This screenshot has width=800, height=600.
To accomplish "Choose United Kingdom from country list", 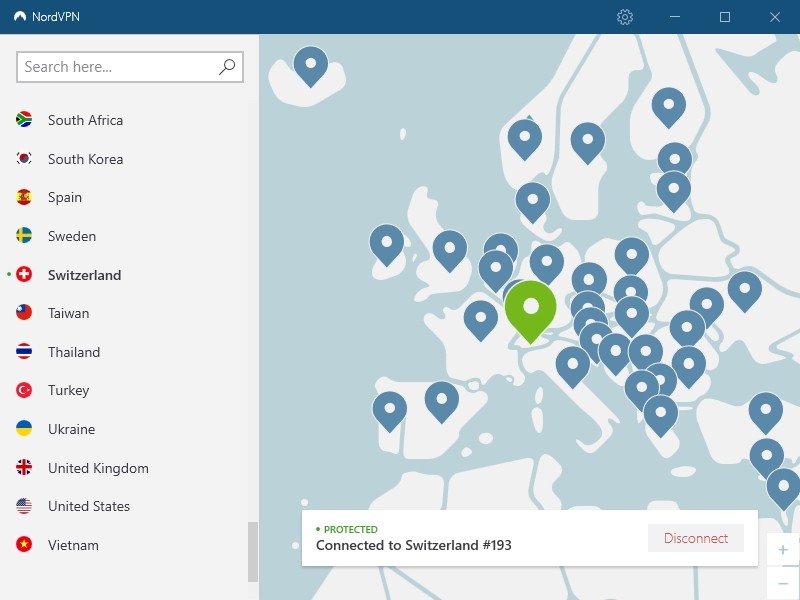I will click(x=98, y=468).
